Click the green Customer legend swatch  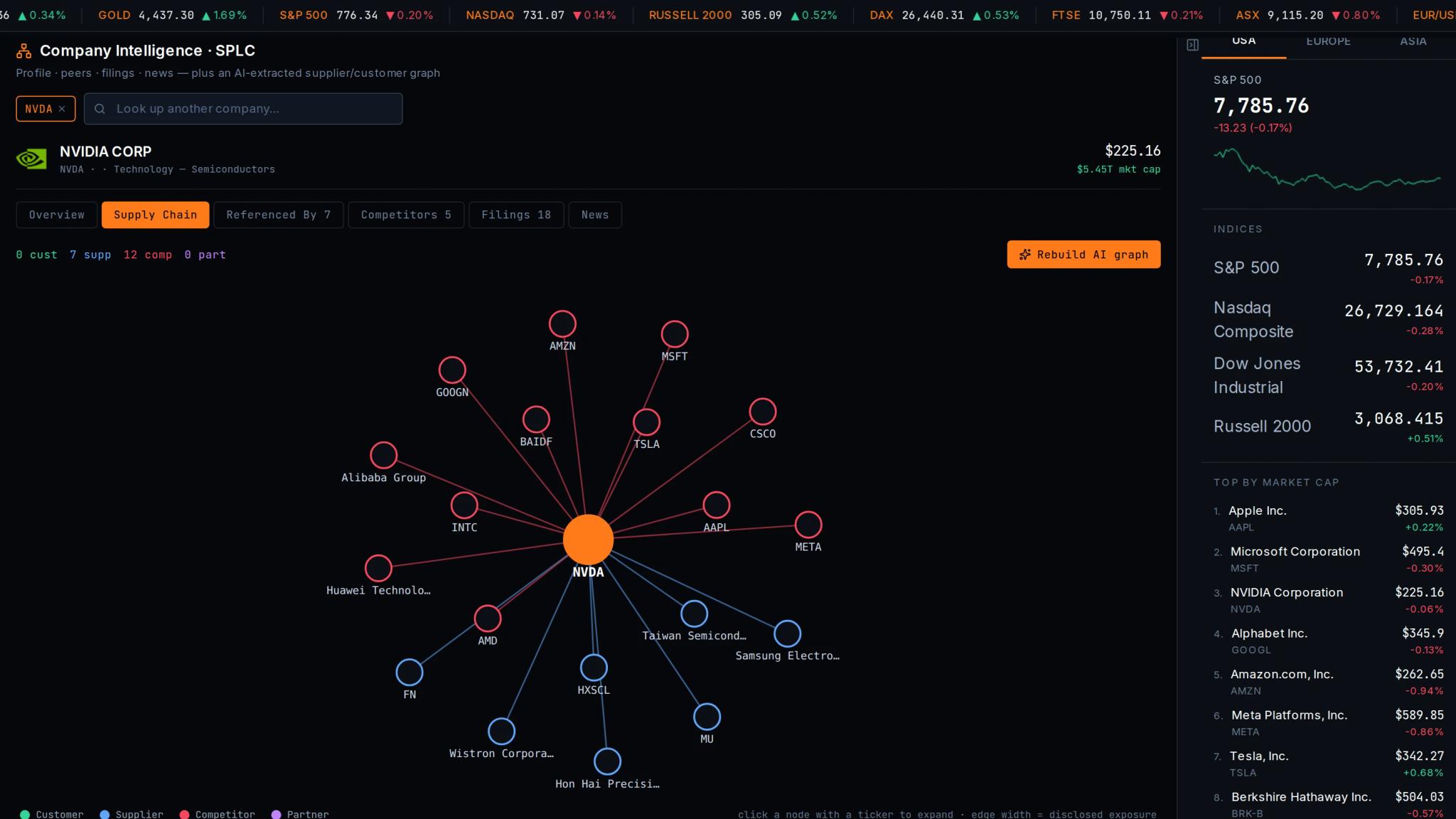pos(25,814)
